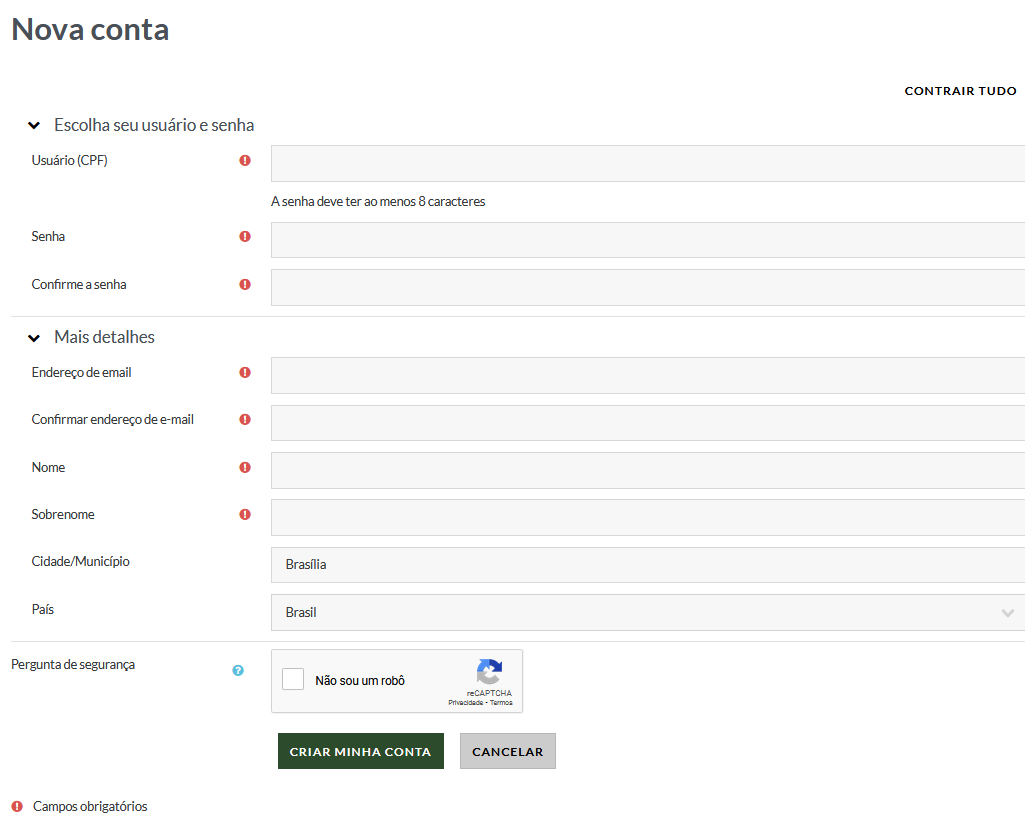Check the "Não sou um robô" checkbox
1025x822 pixels.
click(293, 680)
